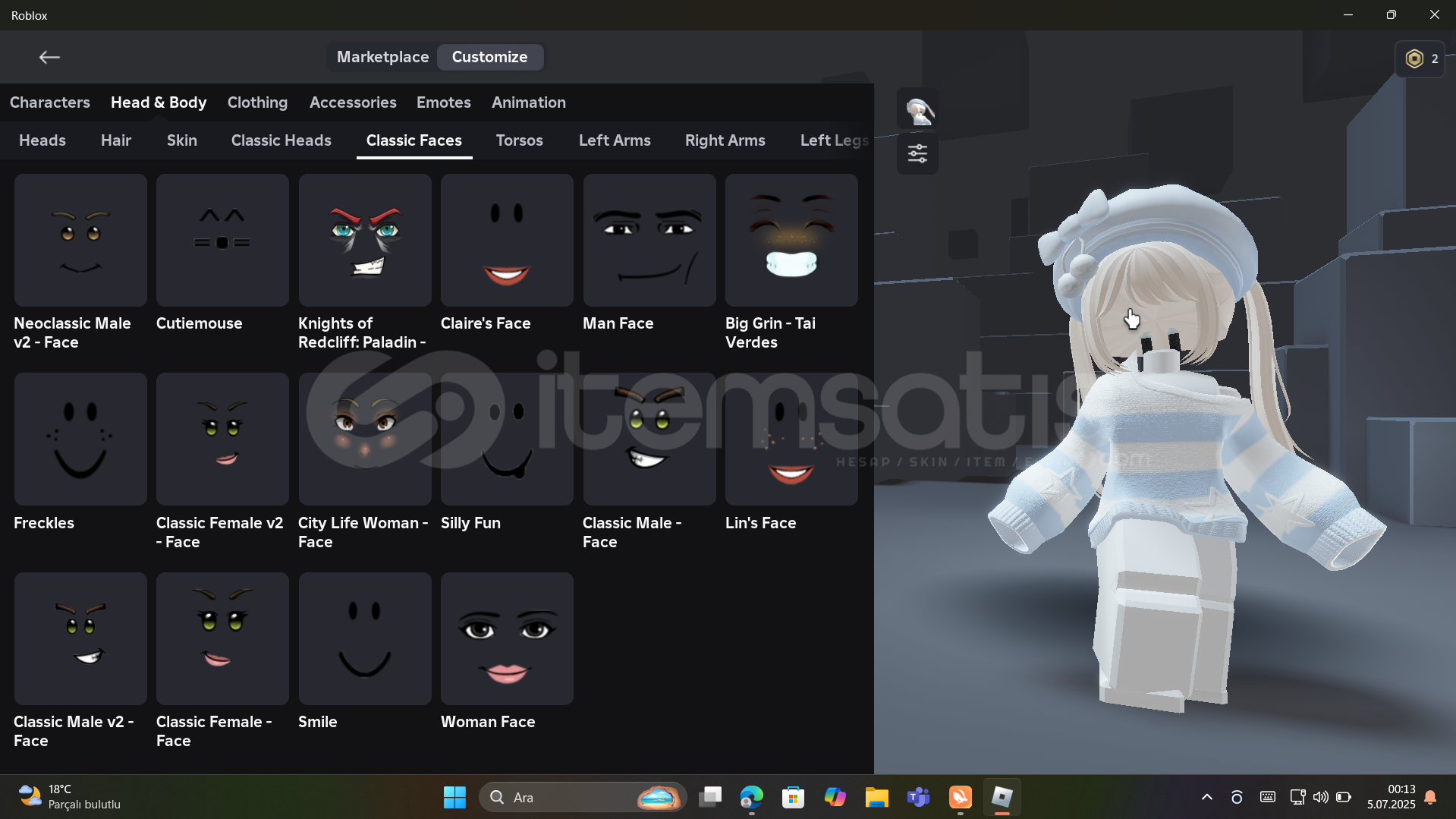Click the network display tray icon
Viewport: 1456px width, 819px height.
click(x=1297, y=797)
